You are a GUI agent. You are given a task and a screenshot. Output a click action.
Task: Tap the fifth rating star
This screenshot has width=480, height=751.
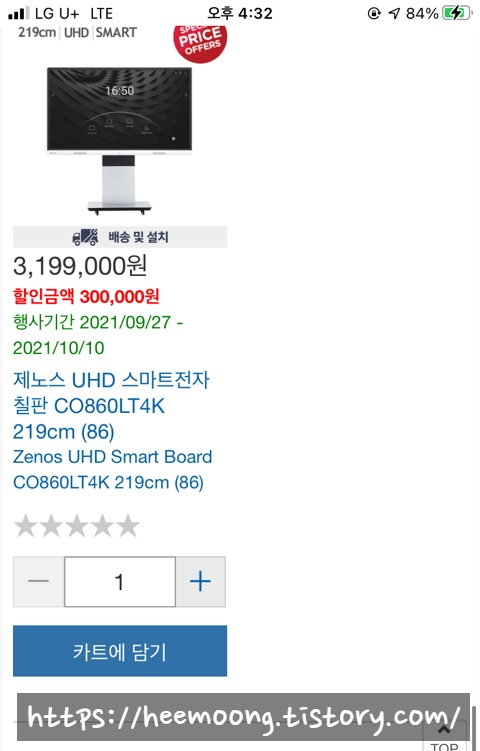click(x=128, y=525)
